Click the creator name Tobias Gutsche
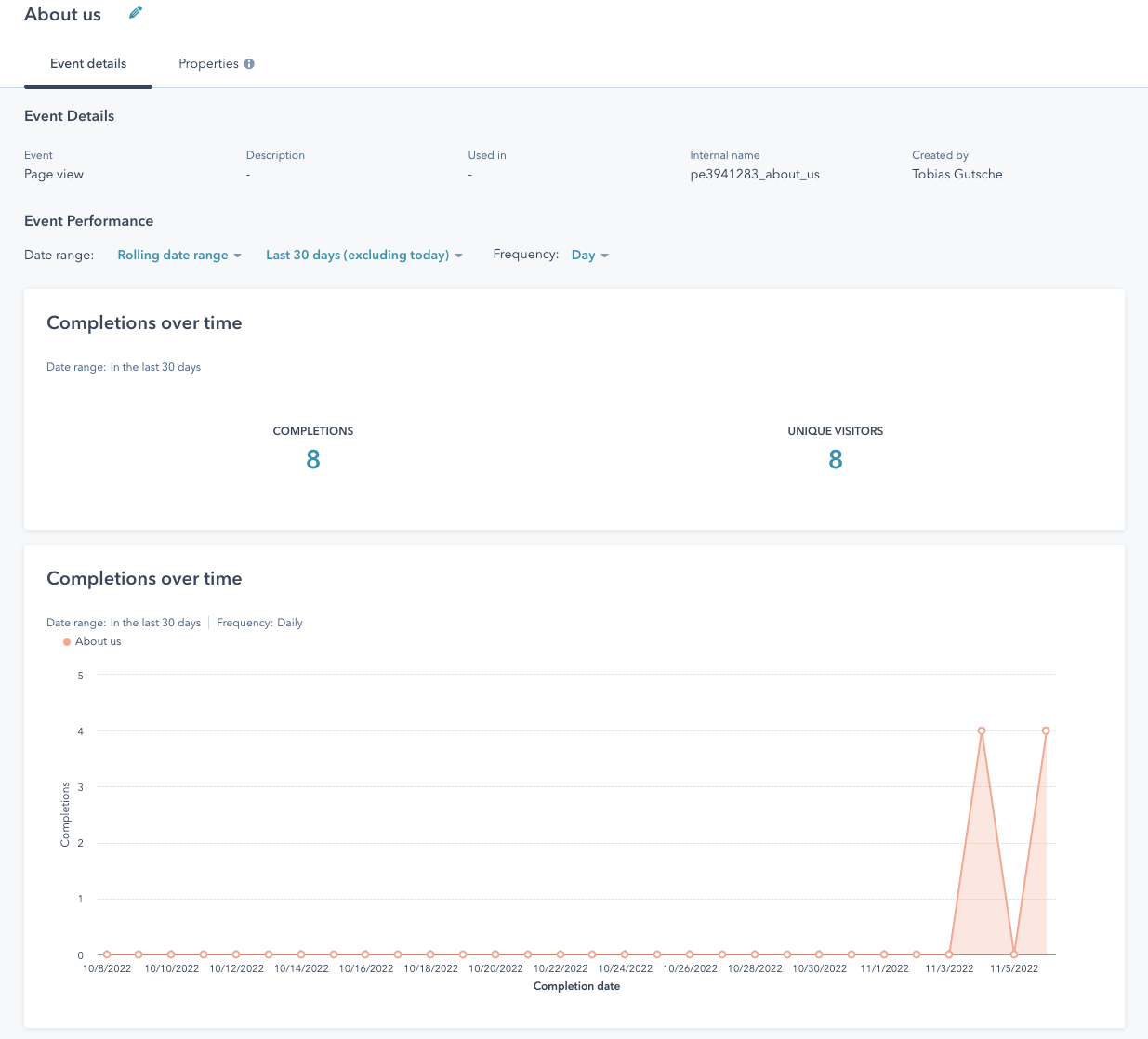Viewport: 1148px width, 1039px height. (x=957, y=175)
